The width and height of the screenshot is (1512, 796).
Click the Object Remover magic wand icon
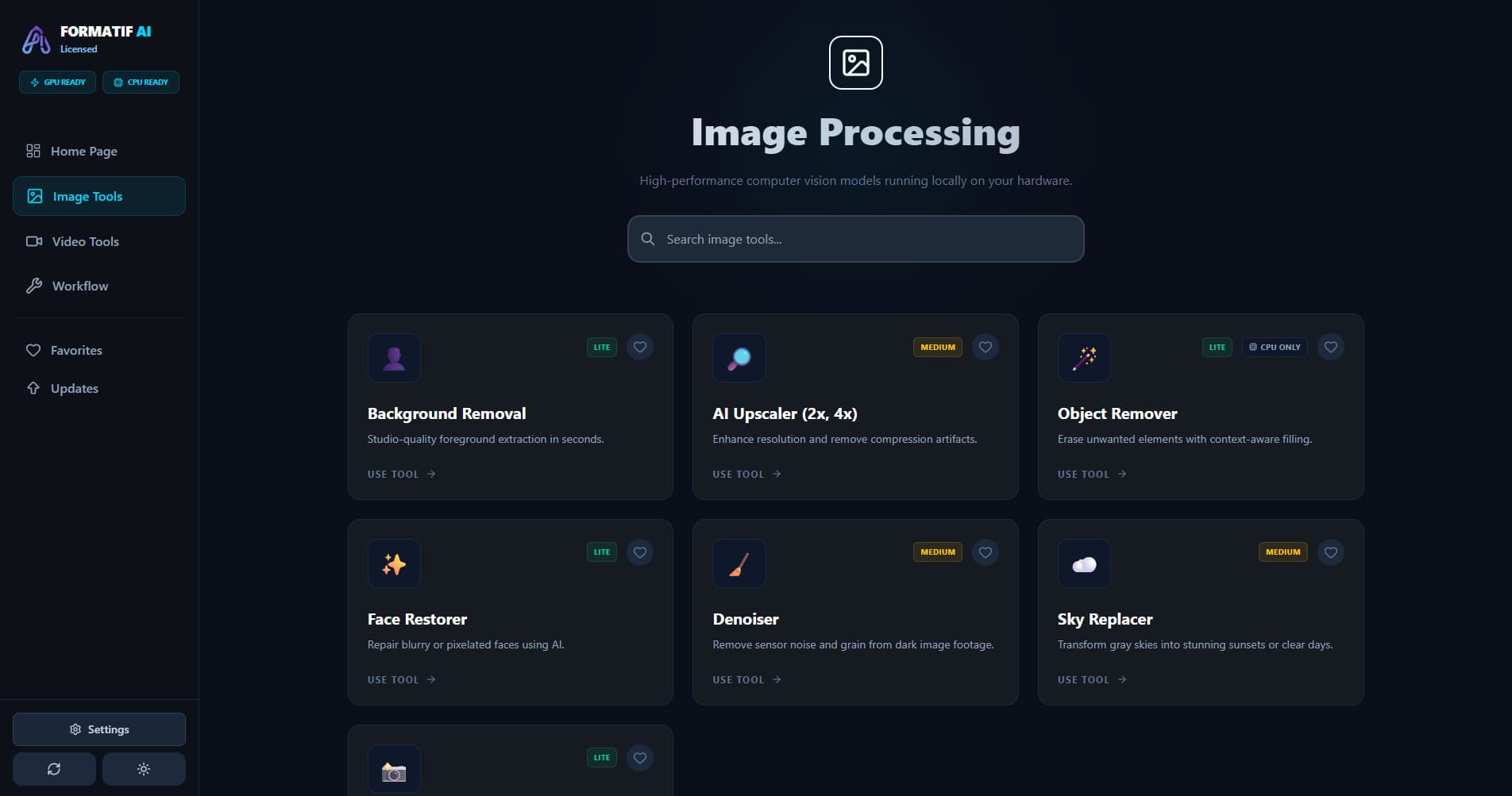(1084, 359)
